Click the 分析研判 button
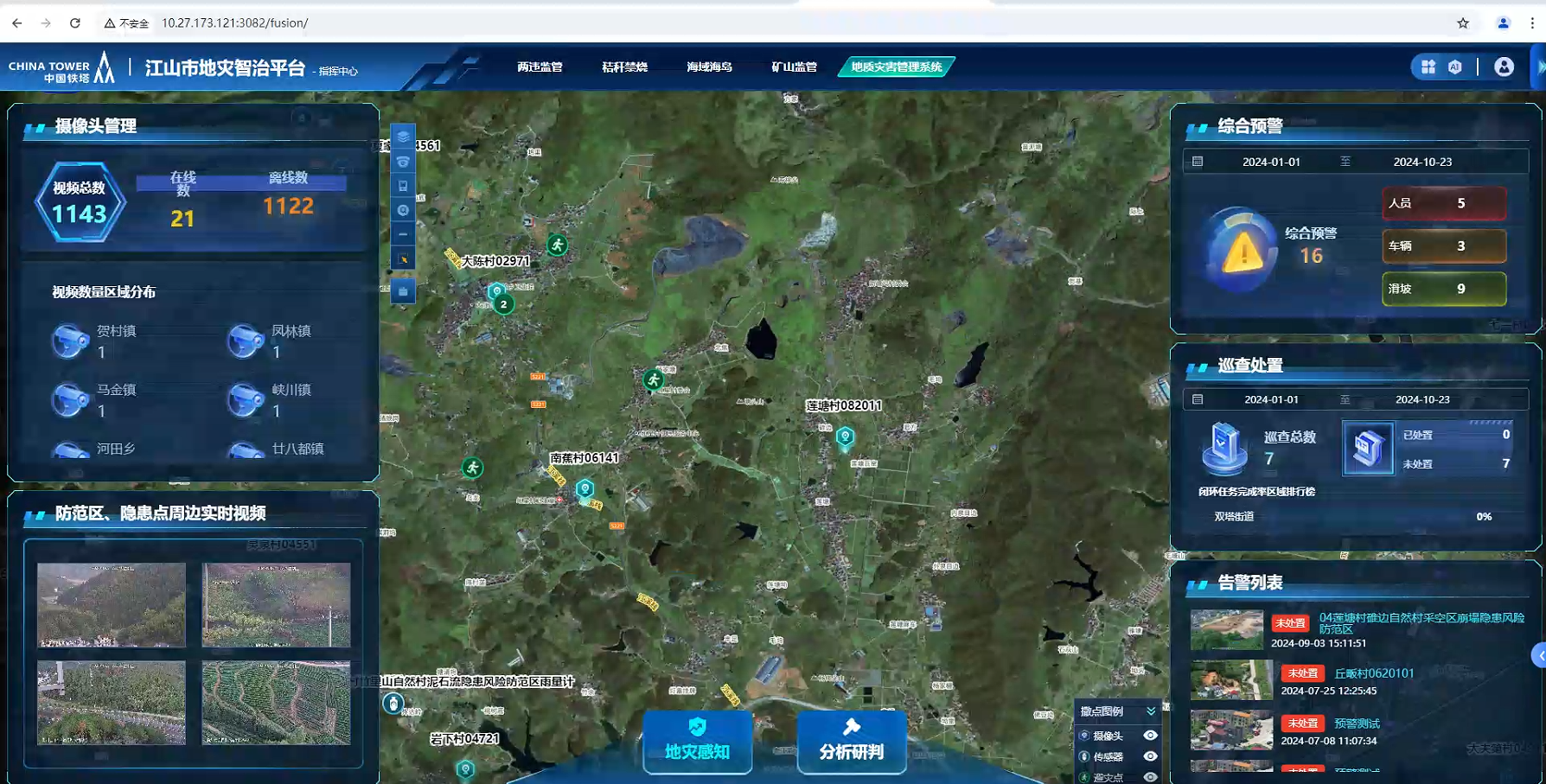Screen dimensions: 1546x784 [x=851, y=741]
